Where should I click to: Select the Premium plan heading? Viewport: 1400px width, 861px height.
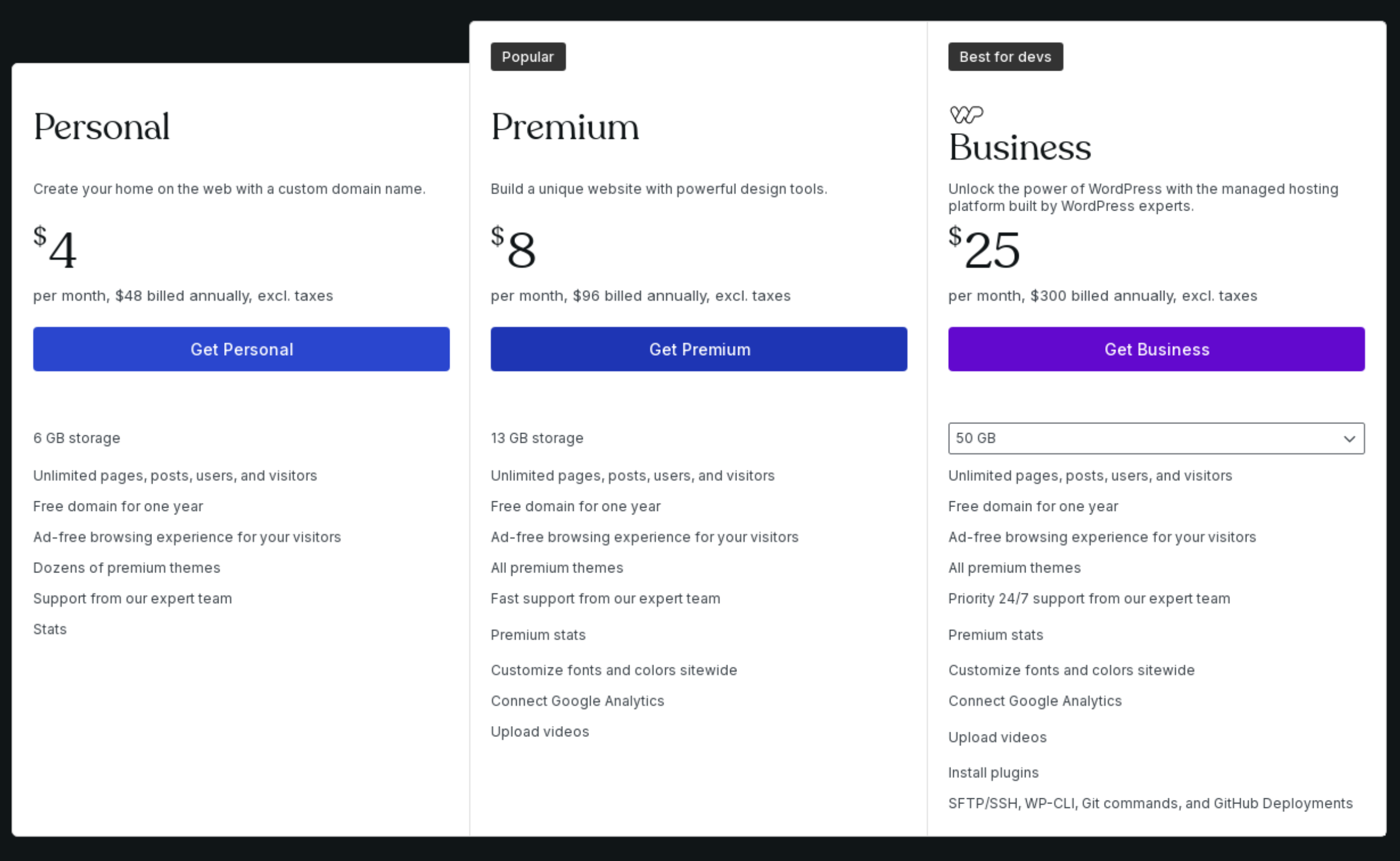(x=564, y=126)
